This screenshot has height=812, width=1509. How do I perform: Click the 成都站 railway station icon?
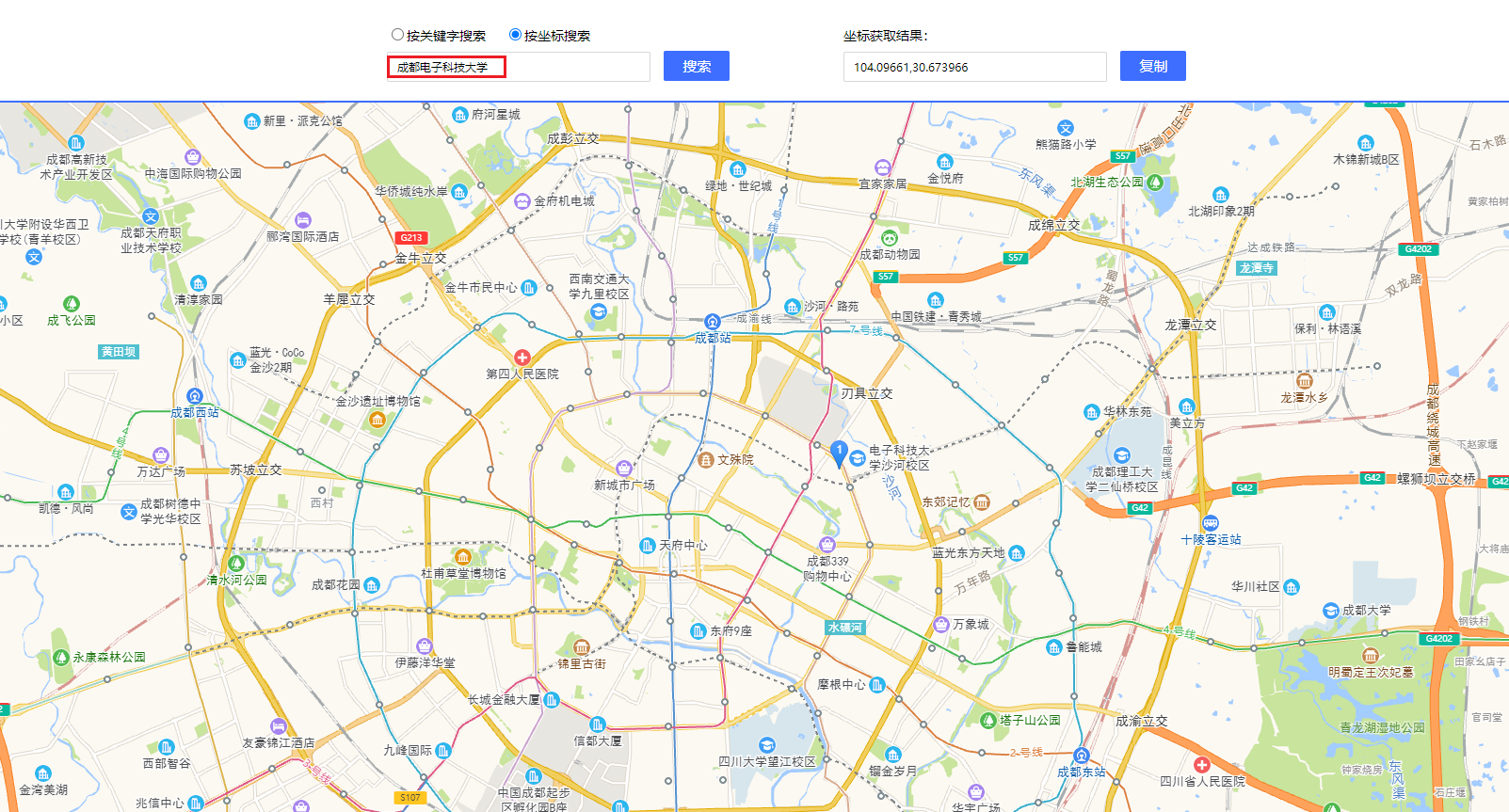(x=713, y=322)
